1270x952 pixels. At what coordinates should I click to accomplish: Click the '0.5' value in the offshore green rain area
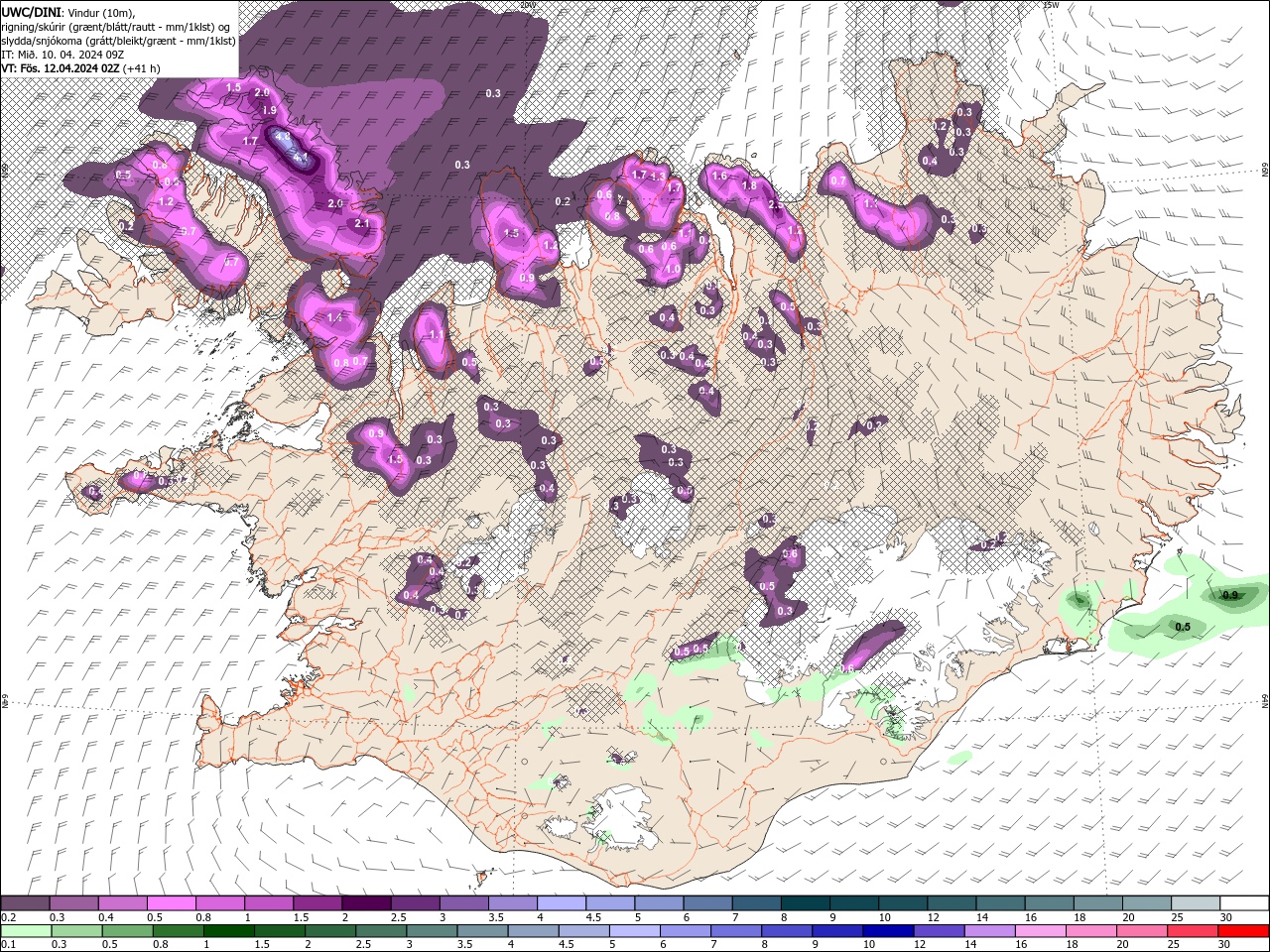click(1183, 627)
